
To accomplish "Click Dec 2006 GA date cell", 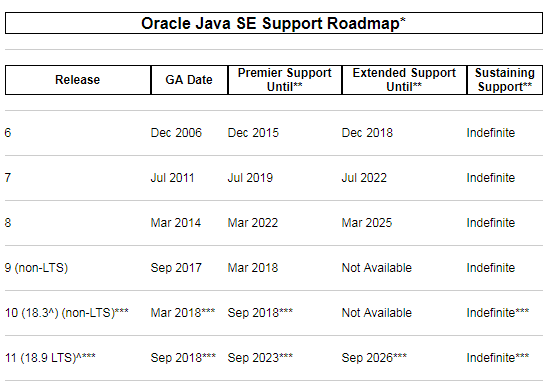I will click(x=176, y=133).
